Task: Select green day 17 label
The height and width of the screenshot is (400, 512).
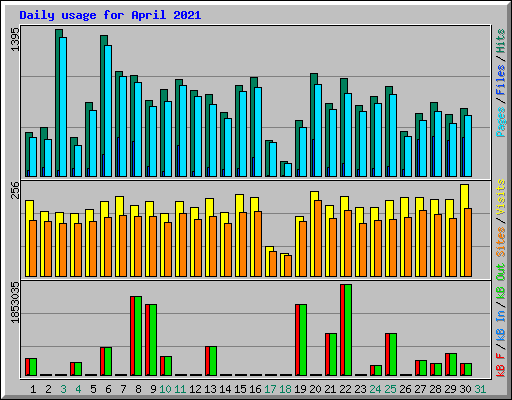Action: pos(270,389)
